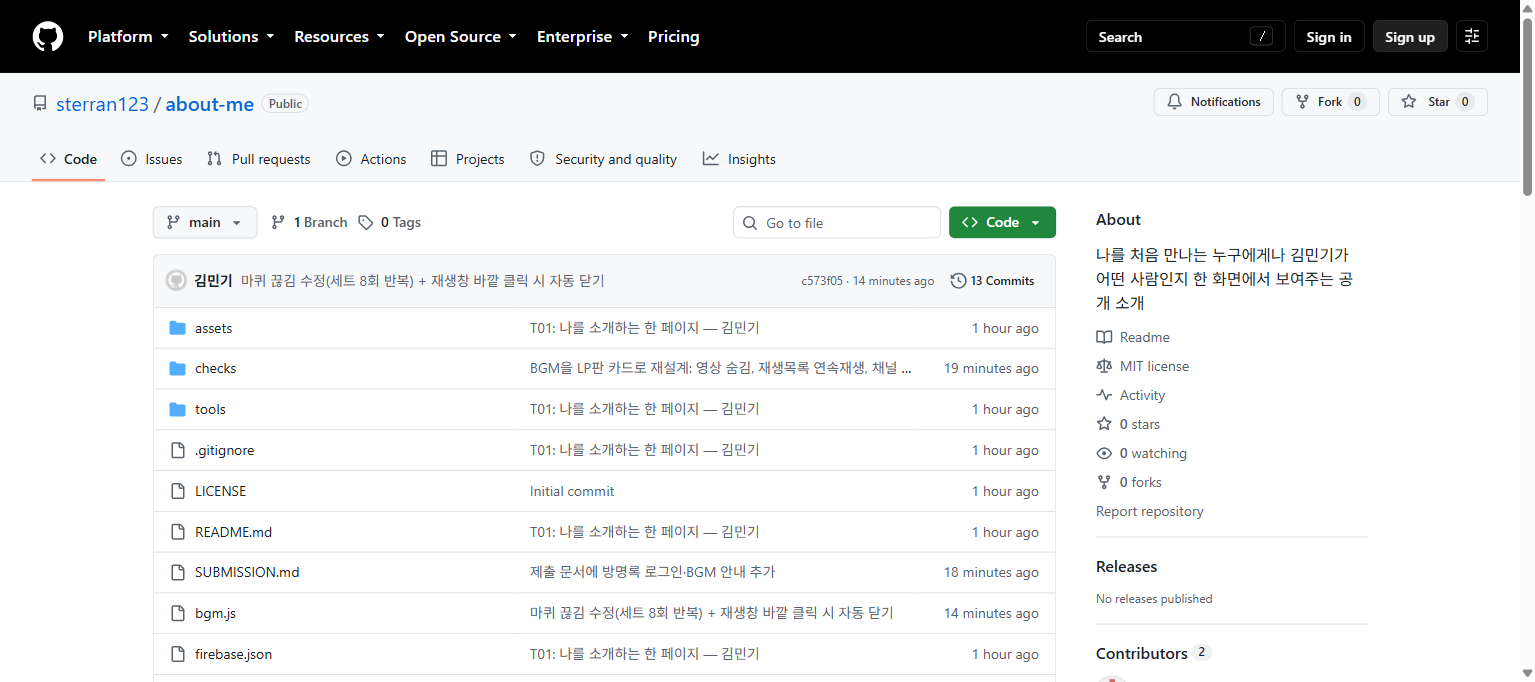Fork the about-me repository
The width and height of the screenshot is (1535, 682).
[1331, 102]
